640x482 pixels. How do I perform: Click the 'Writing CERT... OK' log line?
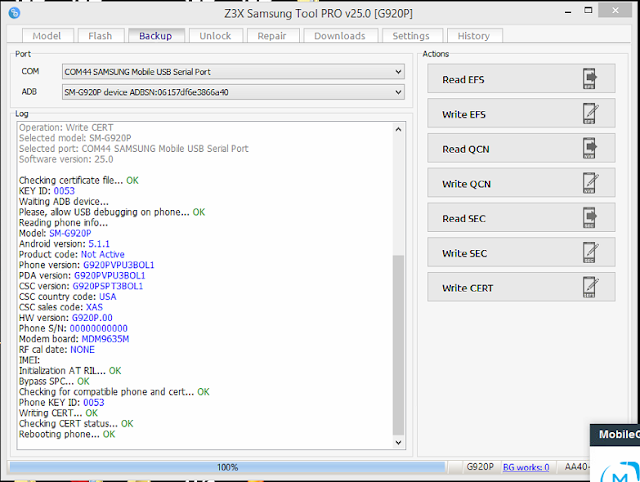pyautogui.click(x=58, y=413)
